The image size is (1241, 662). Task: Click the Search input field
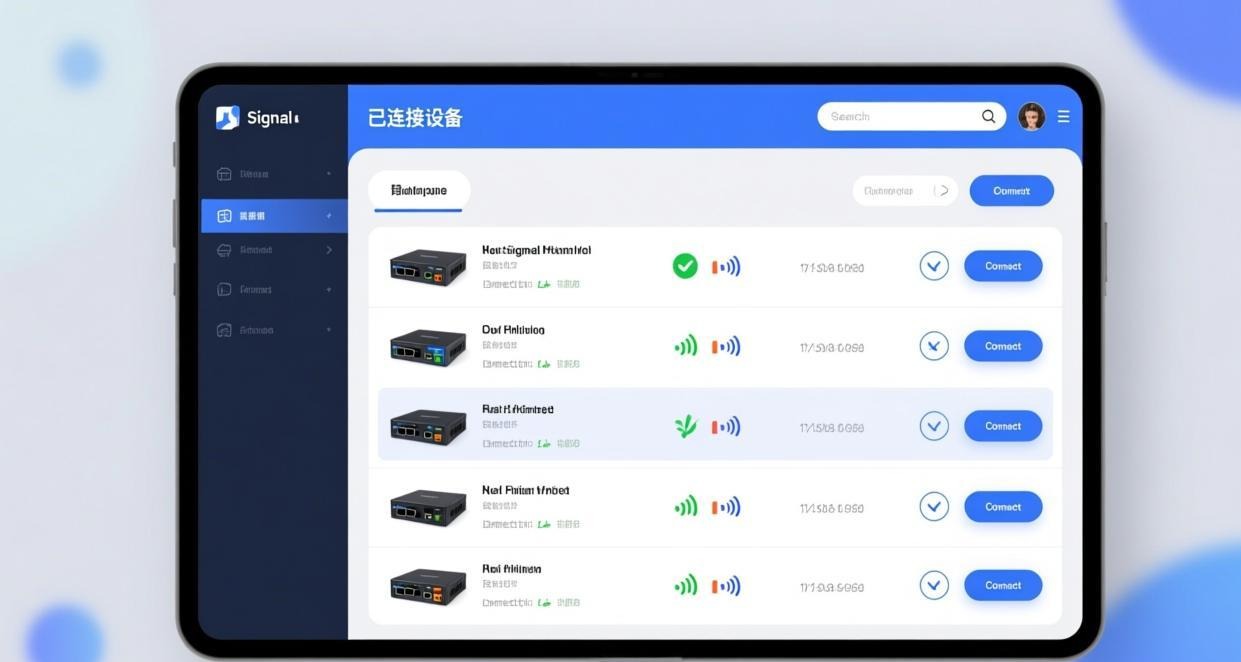pyautogui.click(x=912, y=117)
